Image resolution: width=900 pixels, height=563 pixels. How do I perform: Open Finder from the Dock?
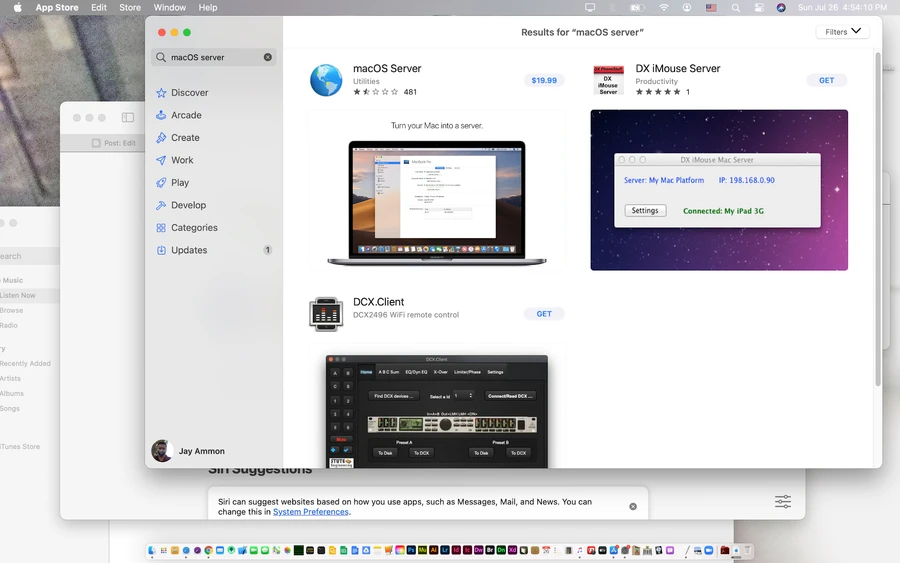click(152, 550)
